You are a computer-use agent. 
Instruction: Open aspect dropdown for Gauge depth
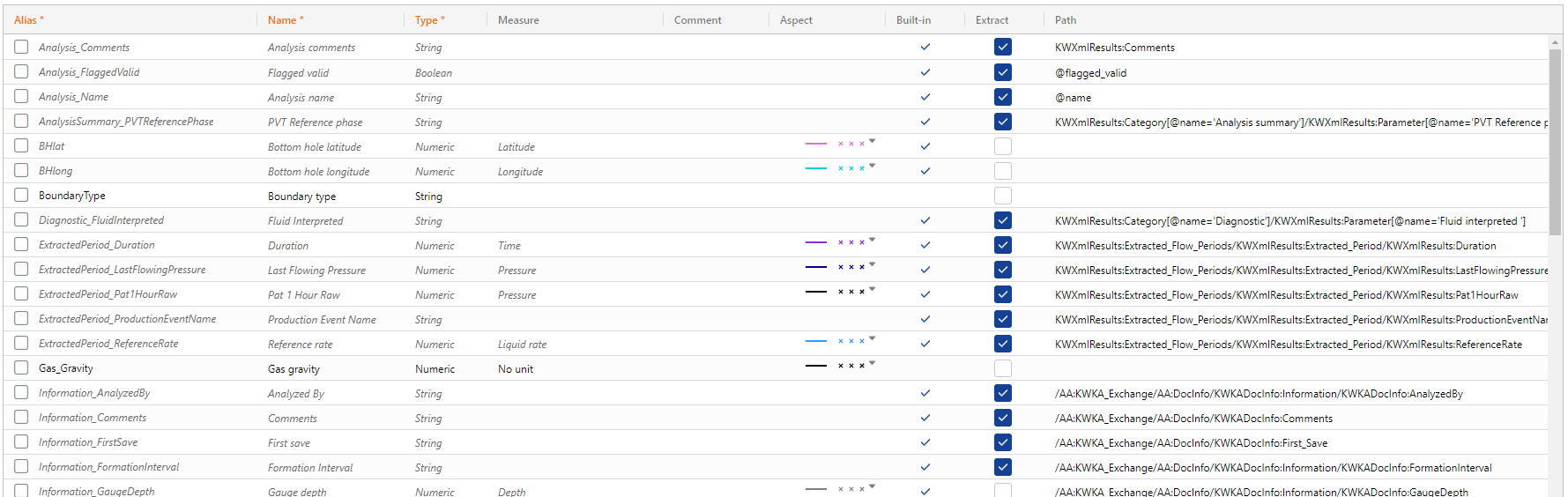click(x=873, y=486)
